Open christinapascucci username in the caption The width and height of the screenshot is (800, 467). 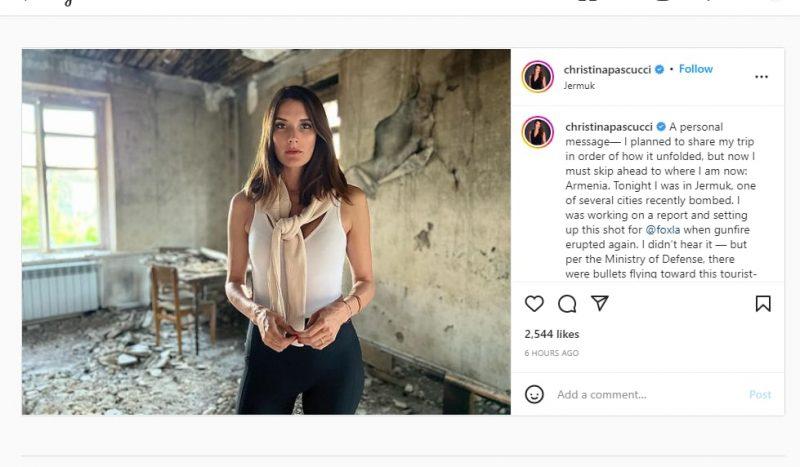click(x=607, y=127)
